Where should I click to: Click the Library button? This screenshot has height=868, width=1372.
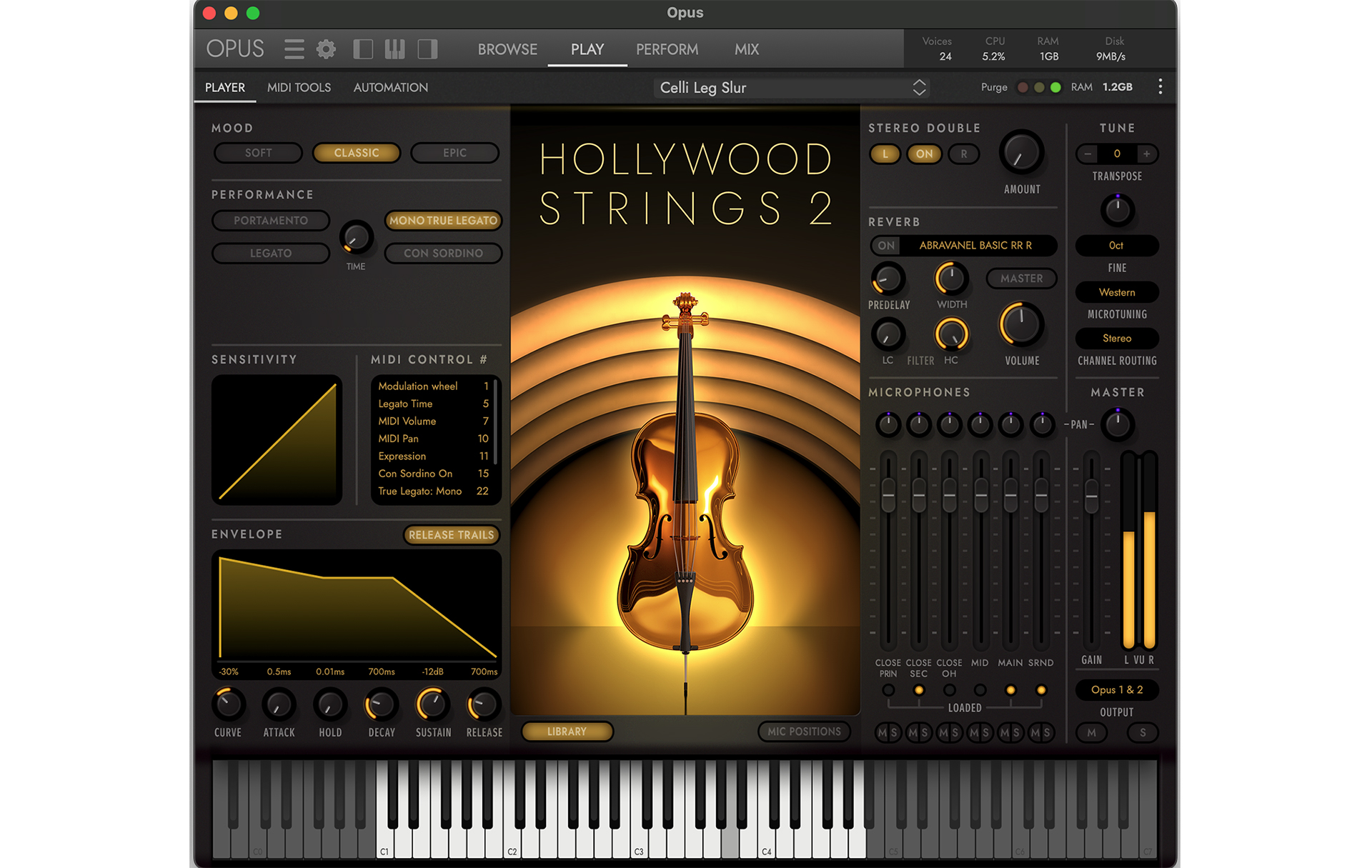tap(567, 732)
